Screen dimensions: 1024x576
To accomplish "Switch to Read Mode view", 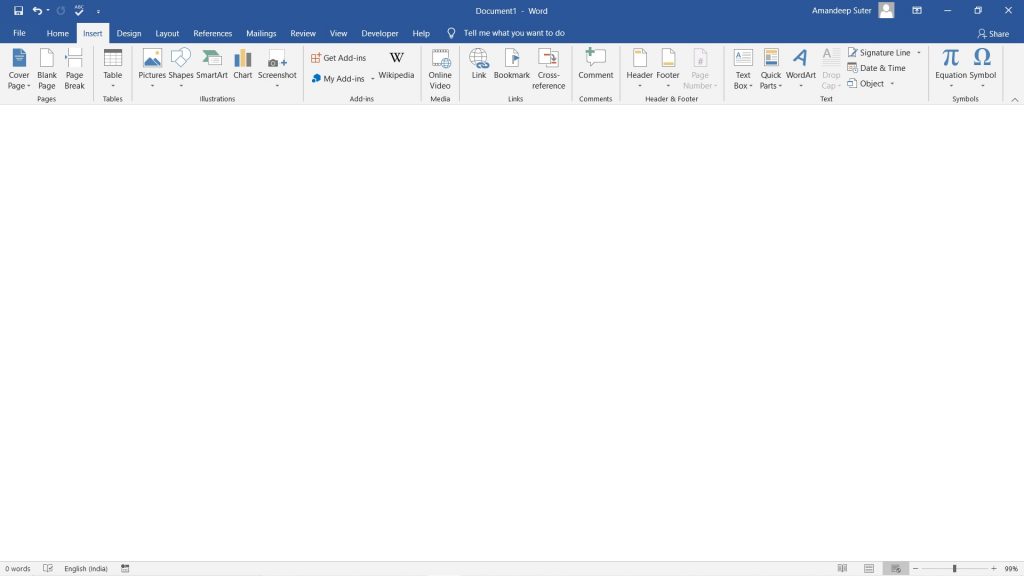I will (x=842, y=569).
